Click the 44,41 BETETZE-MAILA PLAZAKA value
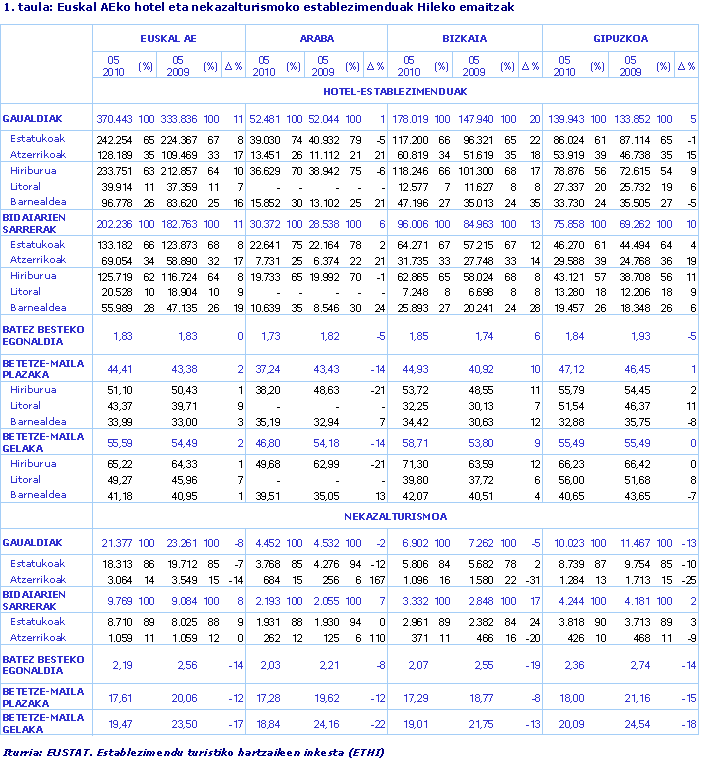701x761 pixels. pos(120,369)
